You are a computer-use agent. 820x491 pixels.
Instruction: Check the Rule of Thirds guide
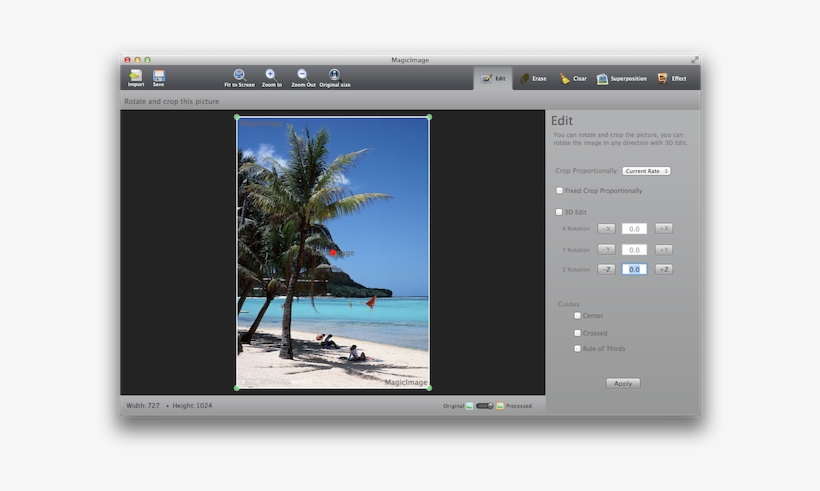[577, 348]
